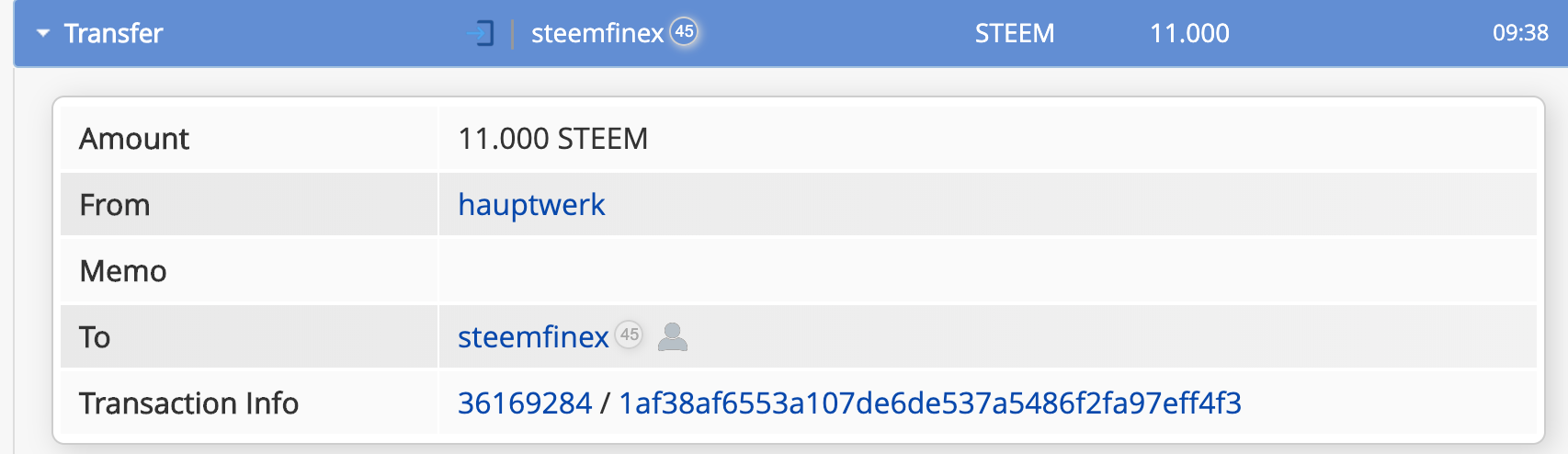Click the From row label

pos(115,205)
